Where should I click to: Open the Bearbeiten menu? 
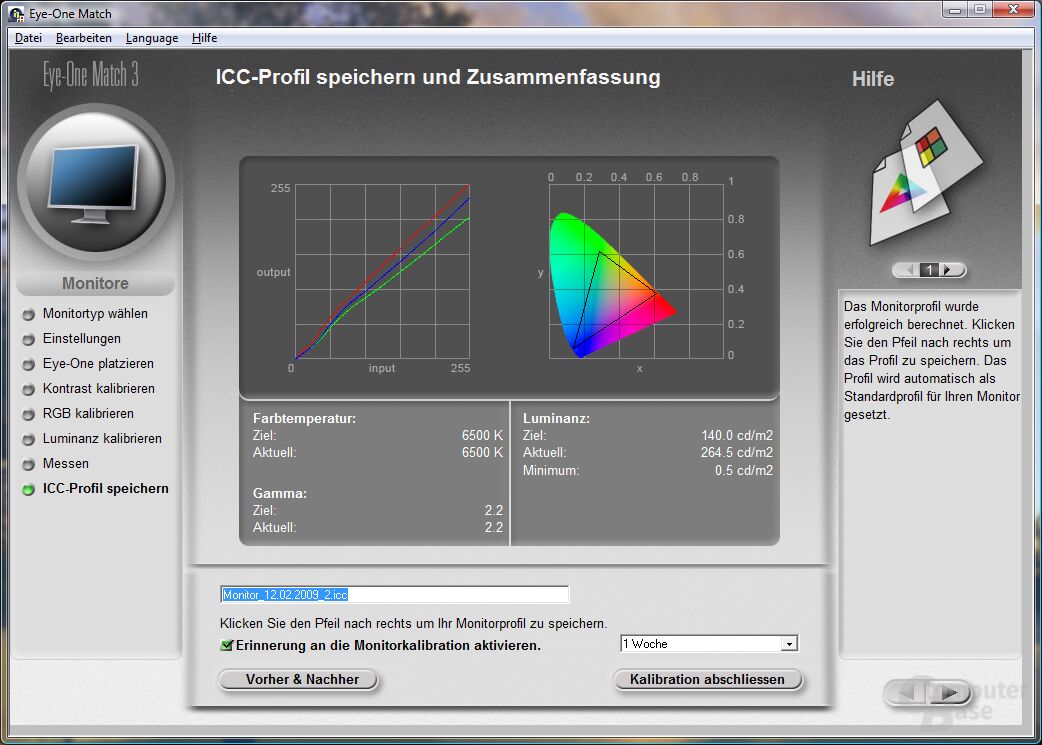click(84, 38)
